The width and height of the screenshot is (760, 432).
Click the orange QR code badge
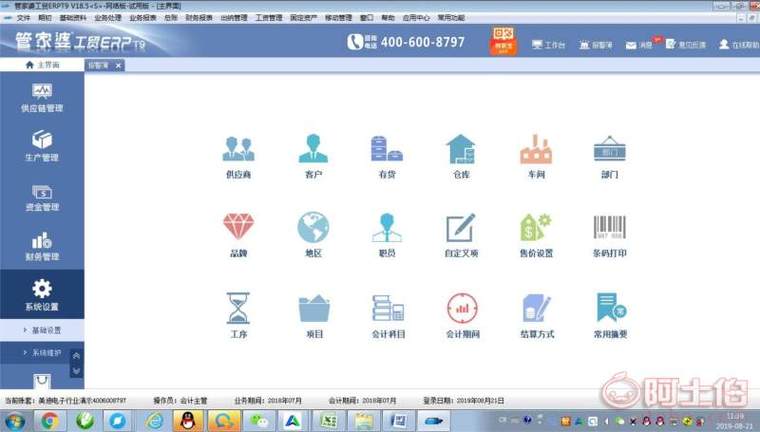tap(503, 41)
